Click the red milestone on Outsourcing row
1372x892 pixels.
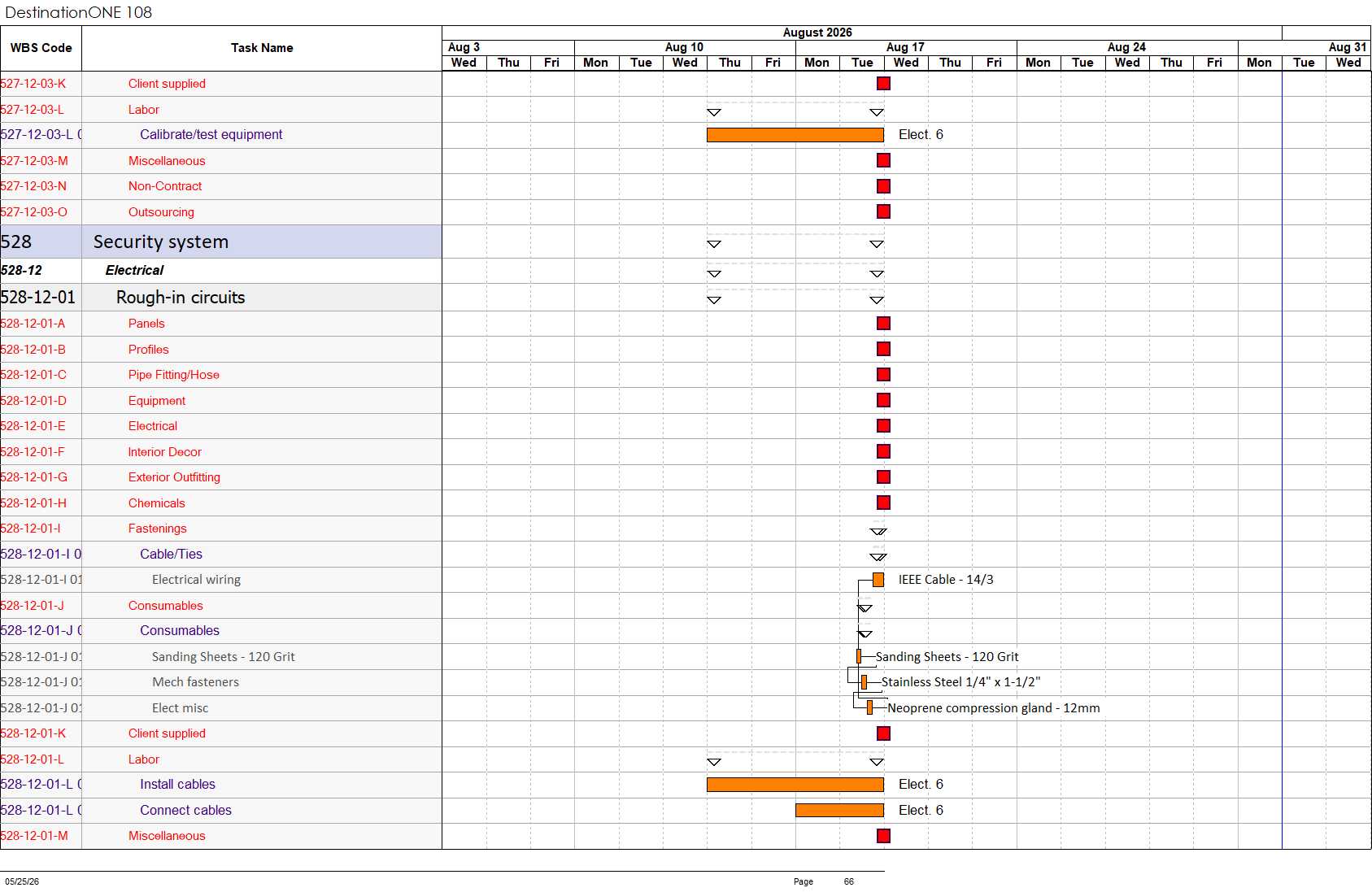point(883,211)
